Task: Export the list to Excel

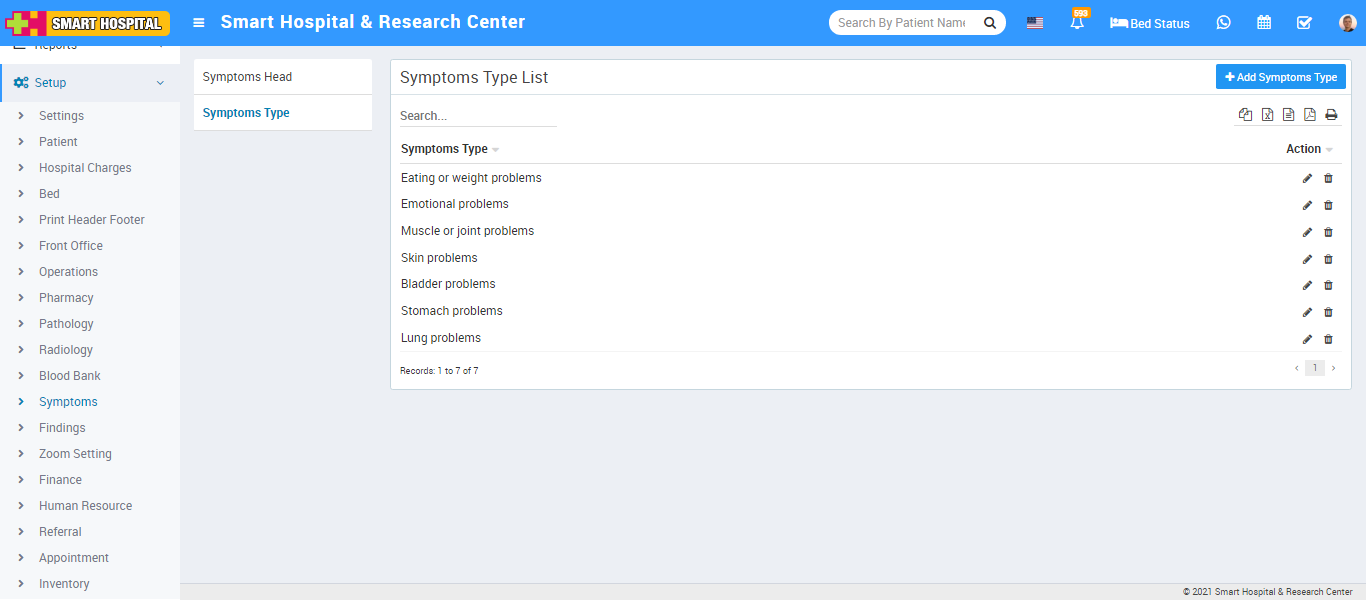Action: tap(1267, 115)
